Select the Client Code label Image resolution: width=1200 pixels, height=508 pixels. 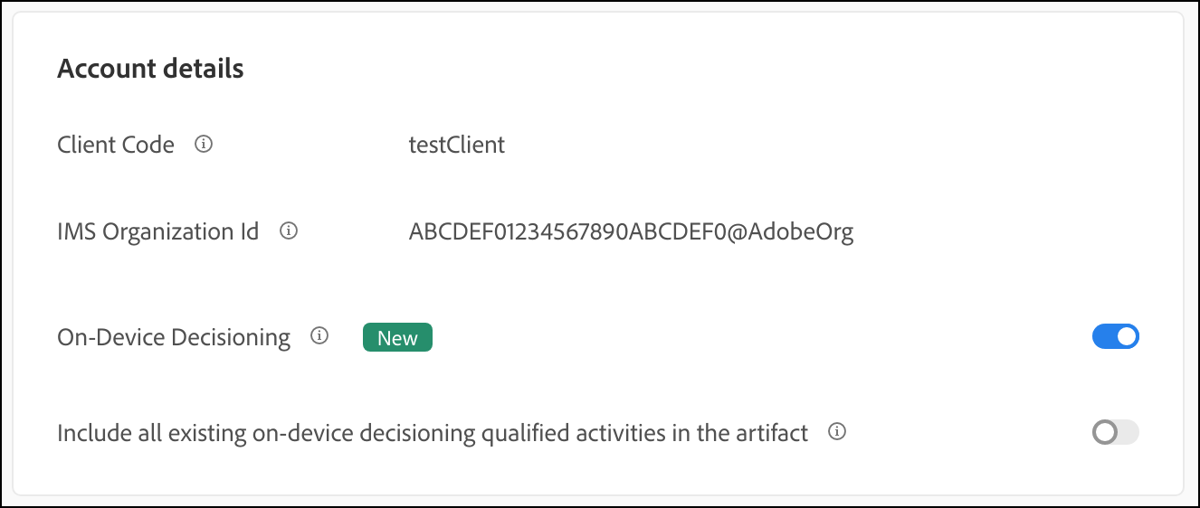[116, 145]
